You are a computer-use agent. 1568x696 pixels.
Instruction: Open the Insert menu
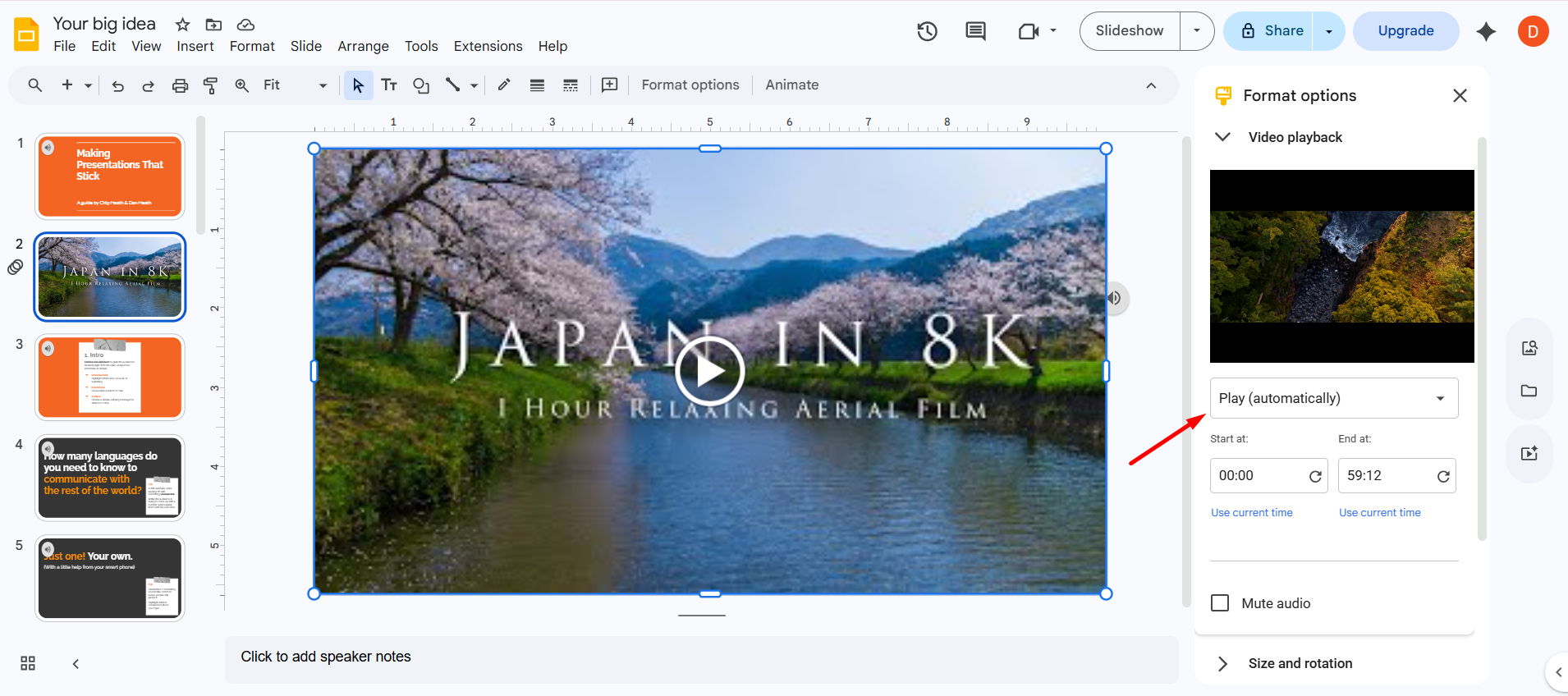(195, 46)
